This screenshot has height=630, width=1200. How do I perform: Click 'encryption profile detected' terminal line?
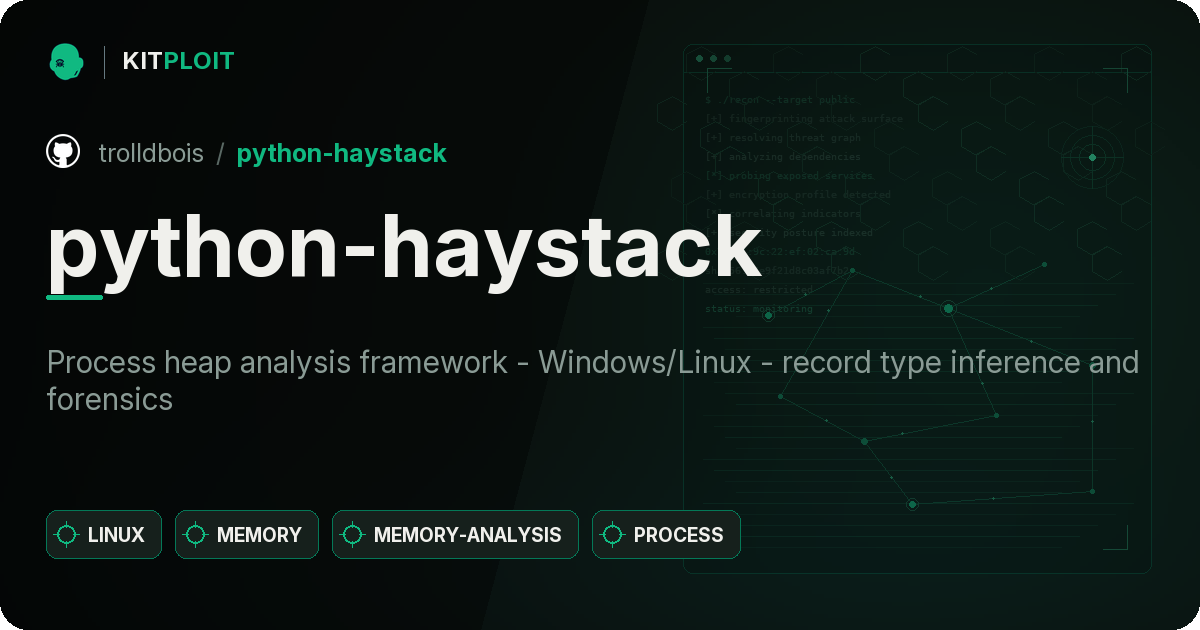(797, 195)
